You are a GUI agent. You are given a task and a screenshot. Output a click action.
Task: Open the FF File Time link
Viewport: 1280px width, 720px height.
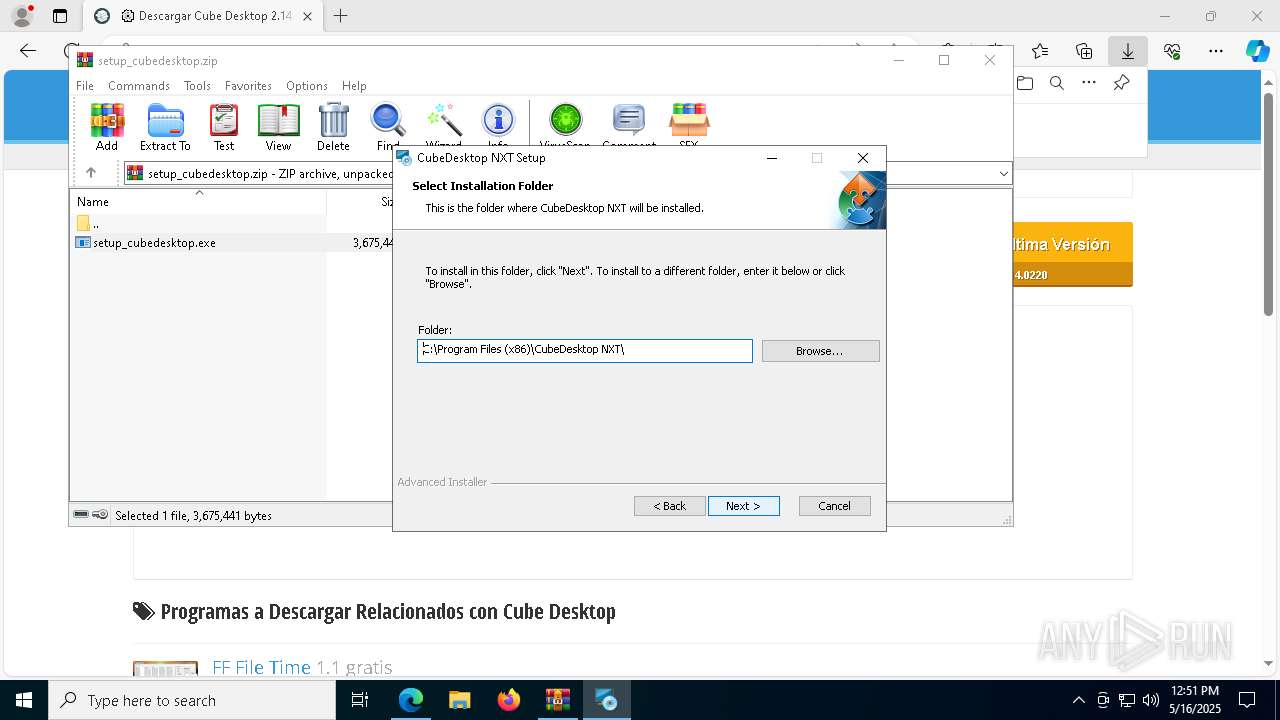[261, 667]
